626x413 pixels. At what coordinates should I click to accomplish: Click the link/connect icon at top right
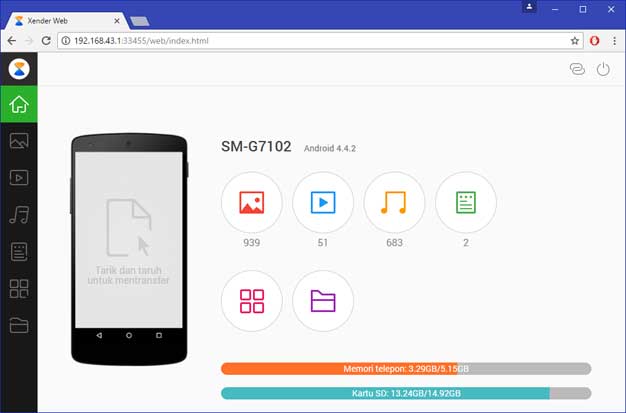point(577,69)
